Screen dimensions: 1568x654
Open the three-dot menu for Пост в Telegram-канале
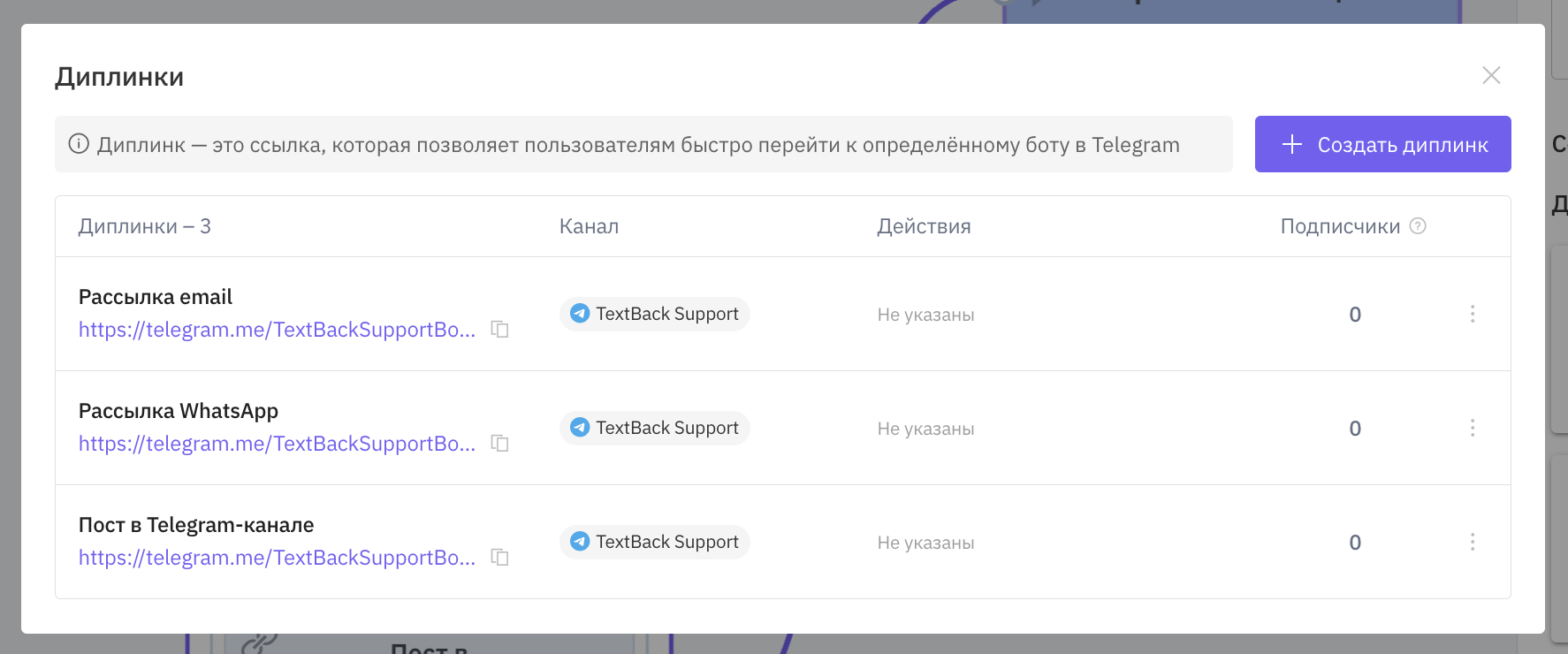[1473, 542]
